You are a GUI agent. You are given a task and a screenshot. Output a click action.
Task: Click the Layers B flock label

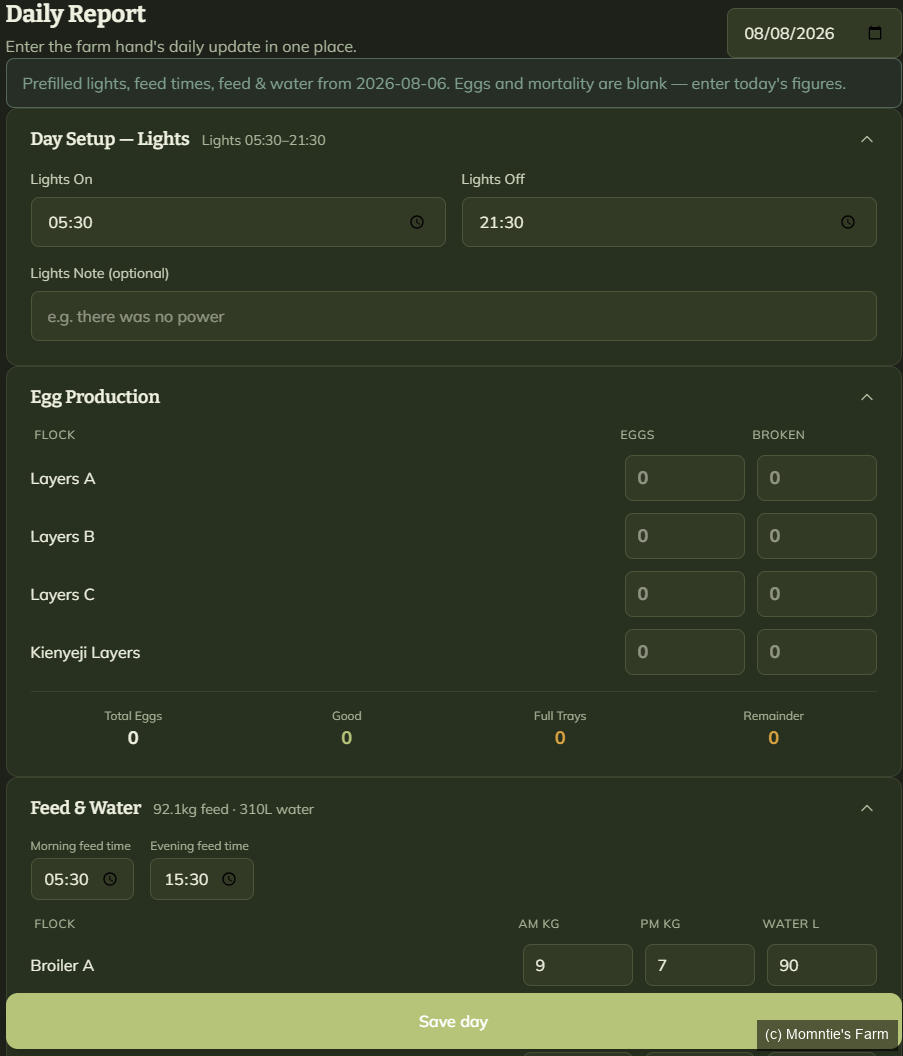click(x=63, y=537)
